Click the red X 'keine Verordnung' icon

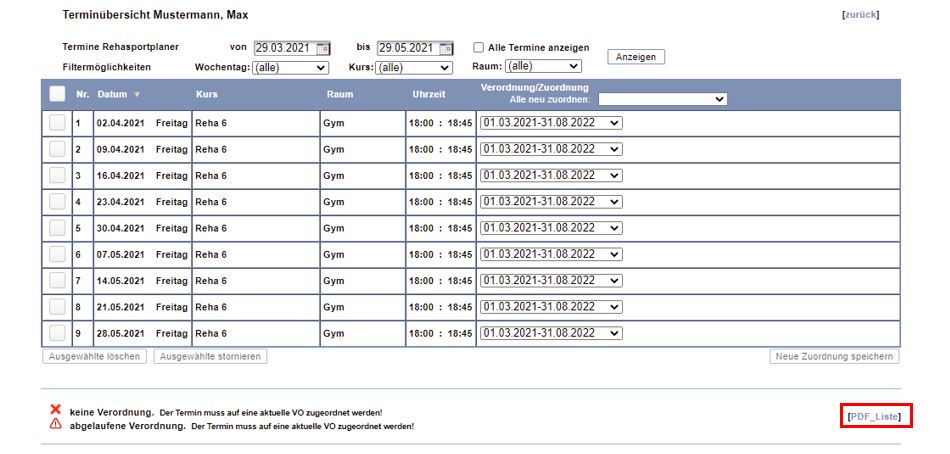[56, 410]
